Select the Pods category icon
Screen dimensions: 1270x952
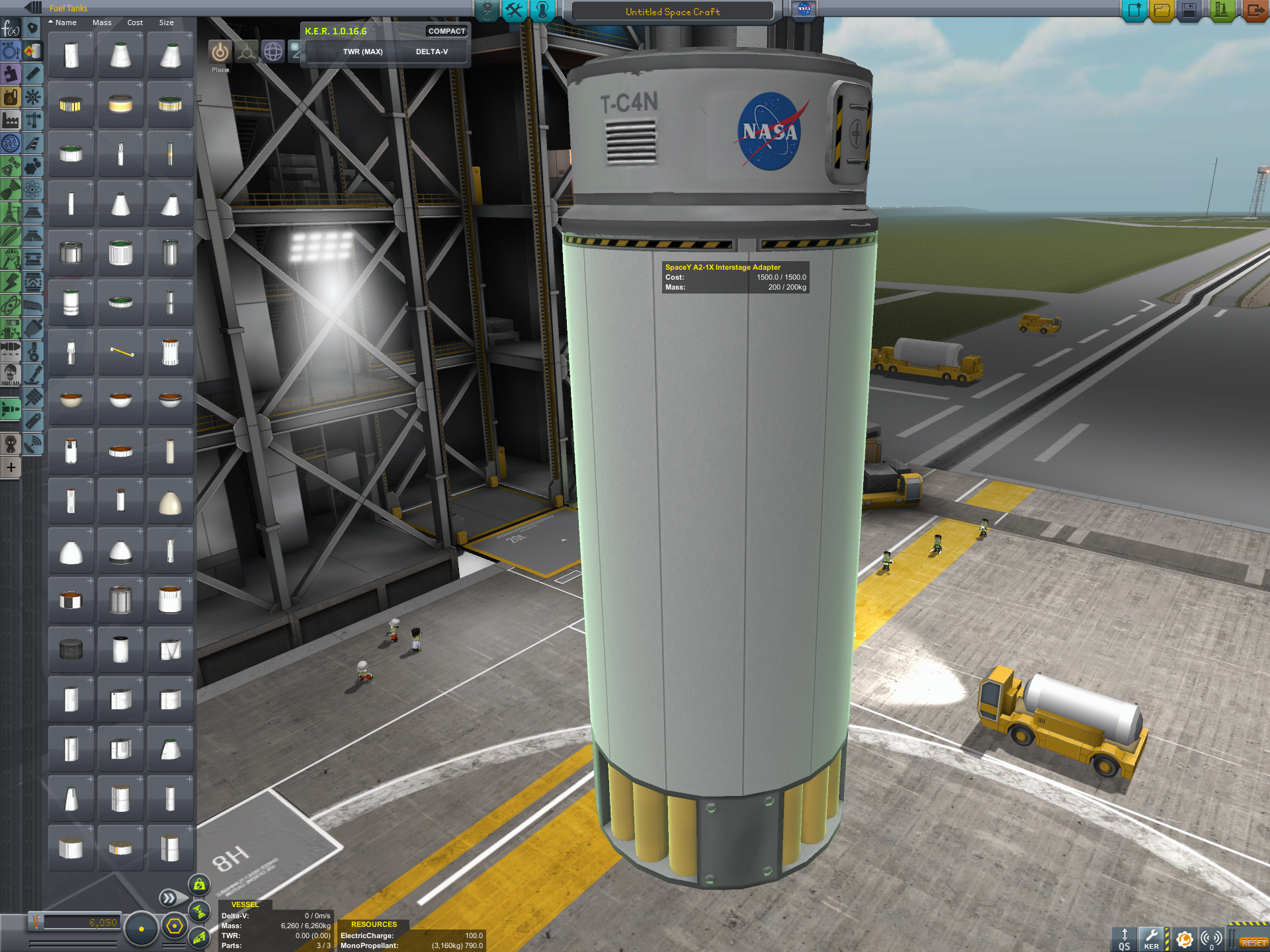pos(32,28)
